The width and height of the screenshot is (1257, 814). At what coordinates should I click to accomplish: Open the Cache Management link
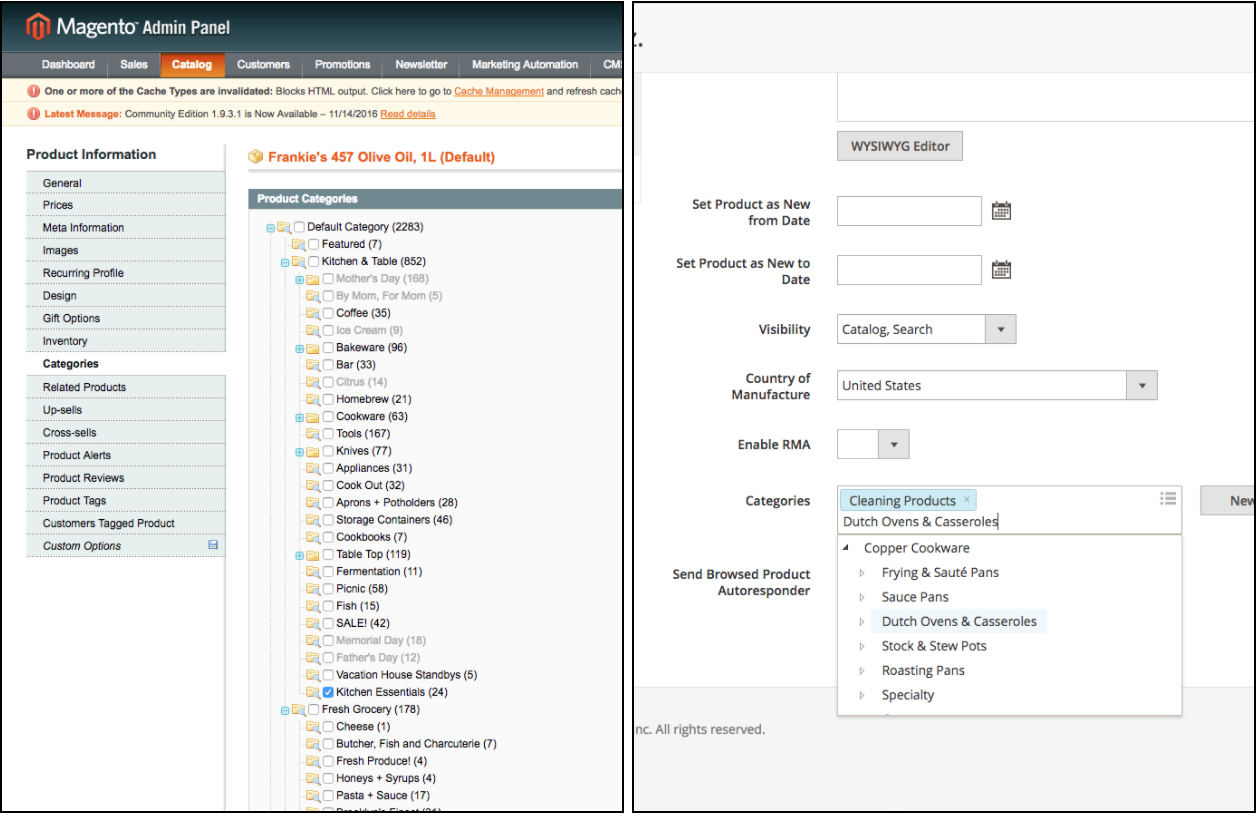coord(499,91)
